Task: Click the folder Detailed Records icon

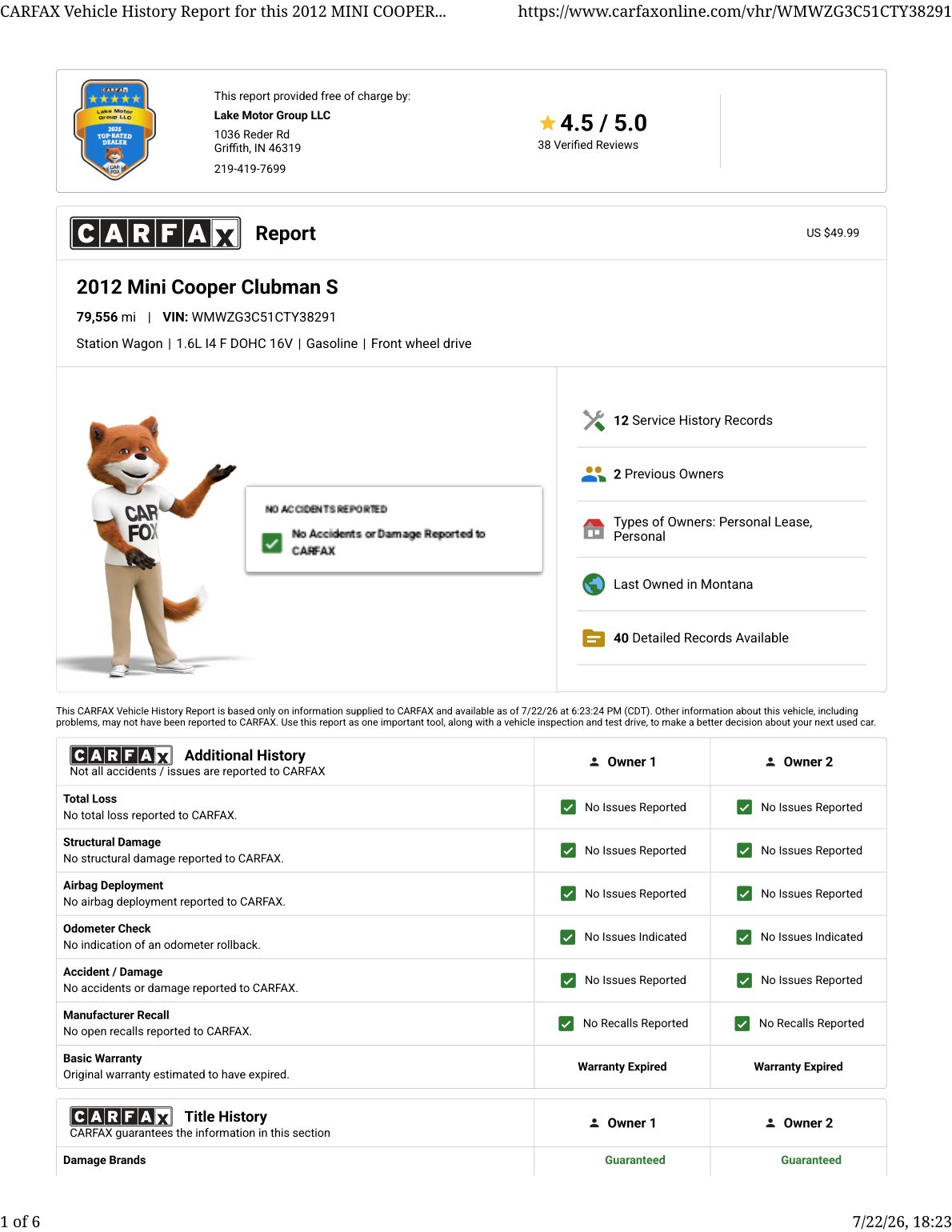Action: pyautogui.click(x=594, y=638)
